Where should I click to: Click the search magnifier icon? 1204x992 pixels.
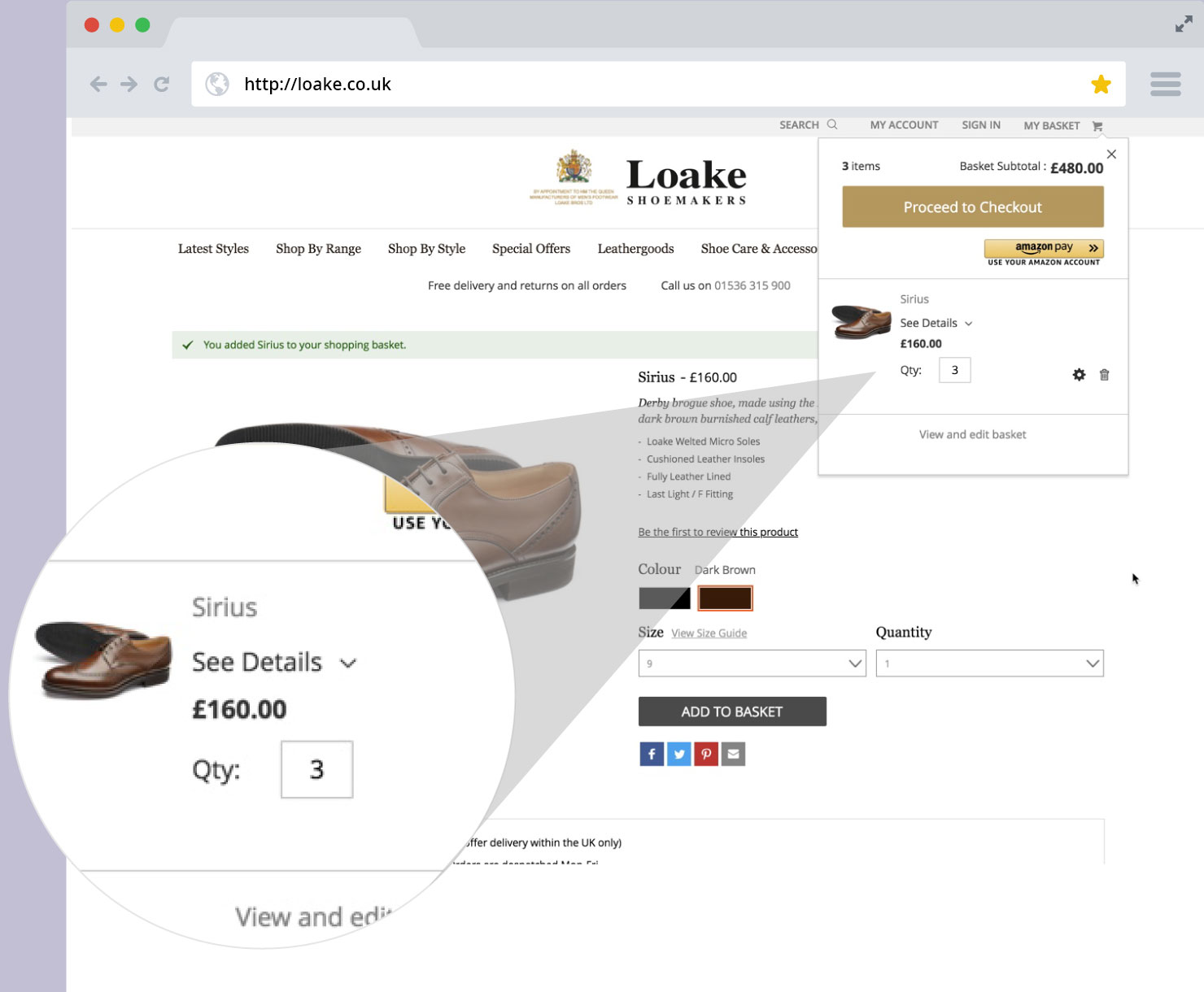pos(832,124)
